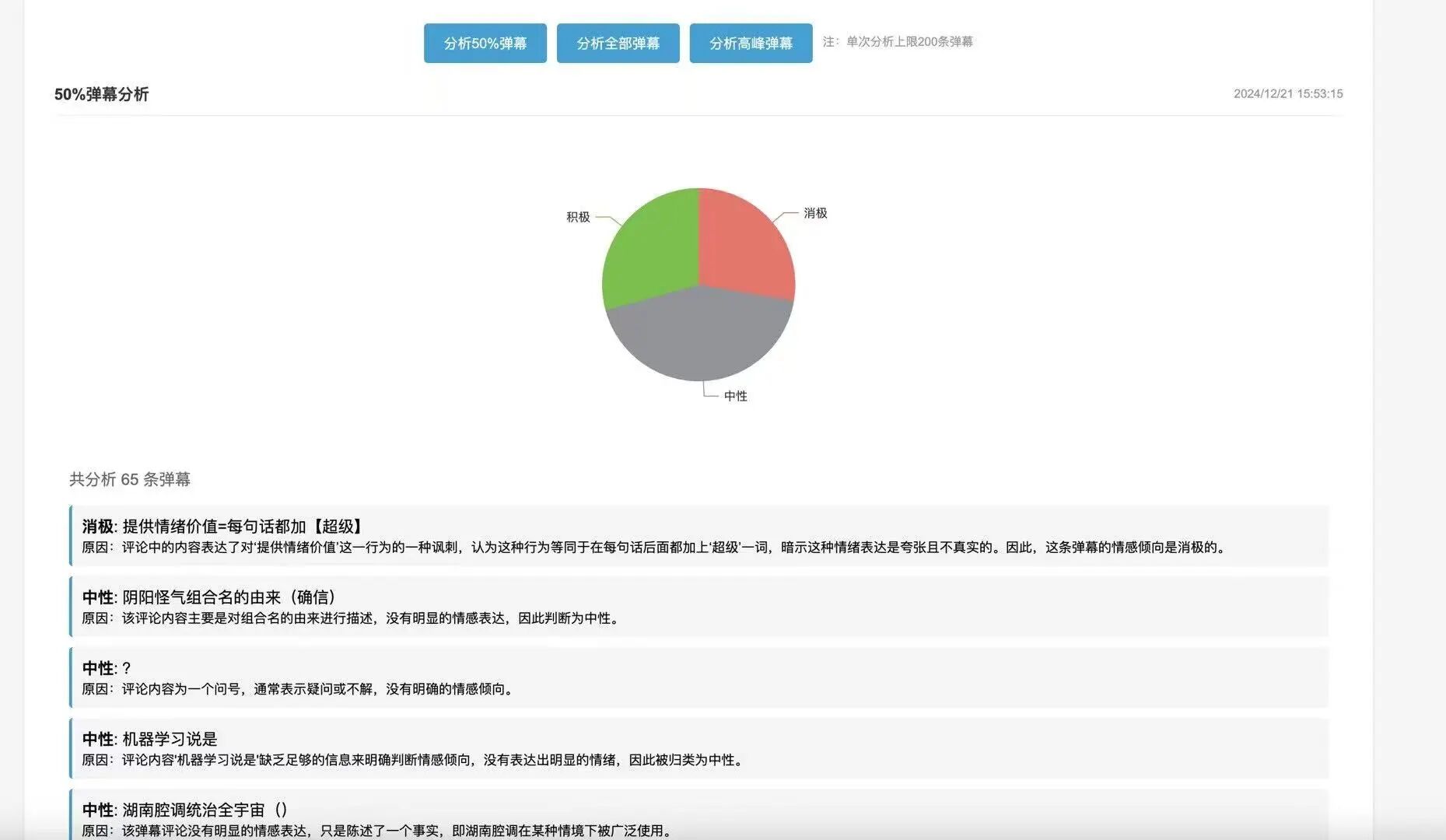Click the 共分析 65 条弹幕 summary text
The height and width of the screenshot is (840, 1446).
pos(130,479)
